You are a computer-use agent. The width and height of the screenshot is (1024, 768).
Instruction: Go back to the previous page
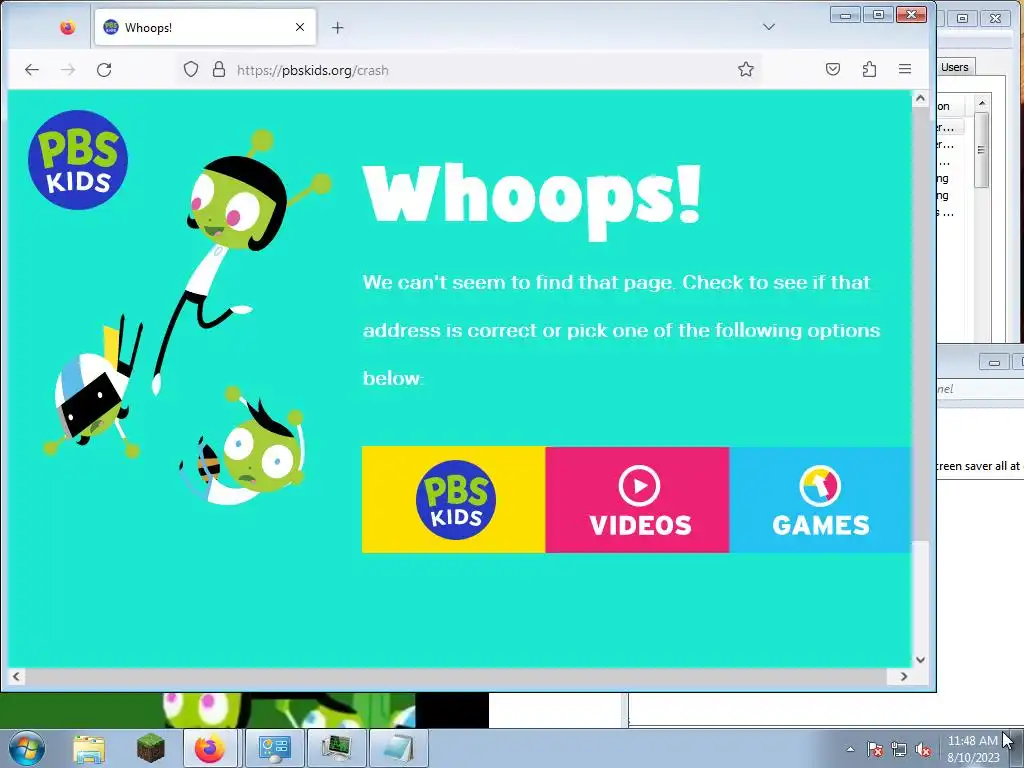click(x=31, y=70)
